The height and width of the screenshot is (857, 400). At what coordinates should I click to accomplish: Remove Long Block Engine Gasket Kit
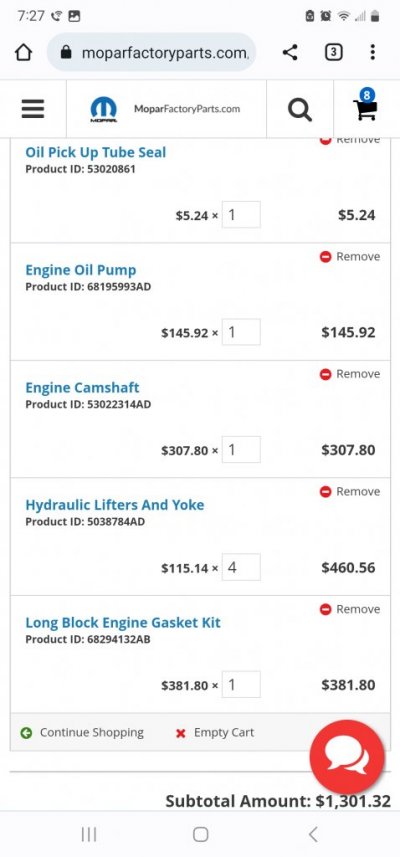350,609
